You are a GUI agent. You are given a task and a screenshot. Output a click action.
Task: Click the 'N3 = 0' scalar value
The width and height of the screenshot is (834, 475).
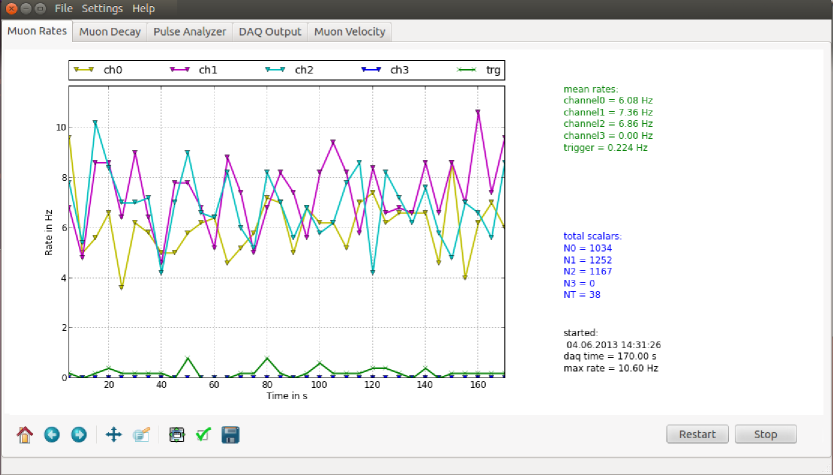[579, 284]
